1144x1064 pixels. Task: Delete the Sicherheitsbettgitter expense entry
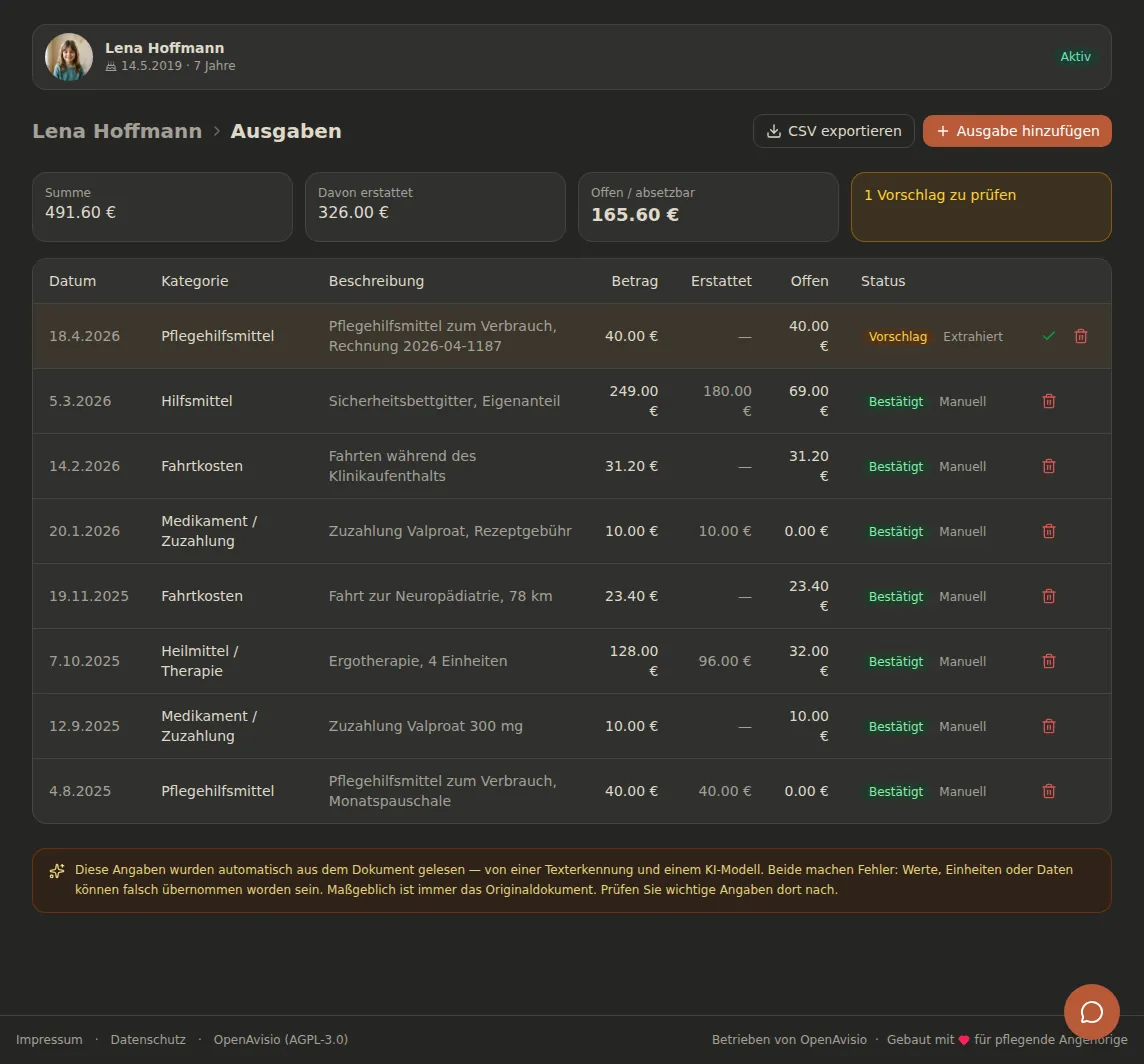pos(1048,401)
